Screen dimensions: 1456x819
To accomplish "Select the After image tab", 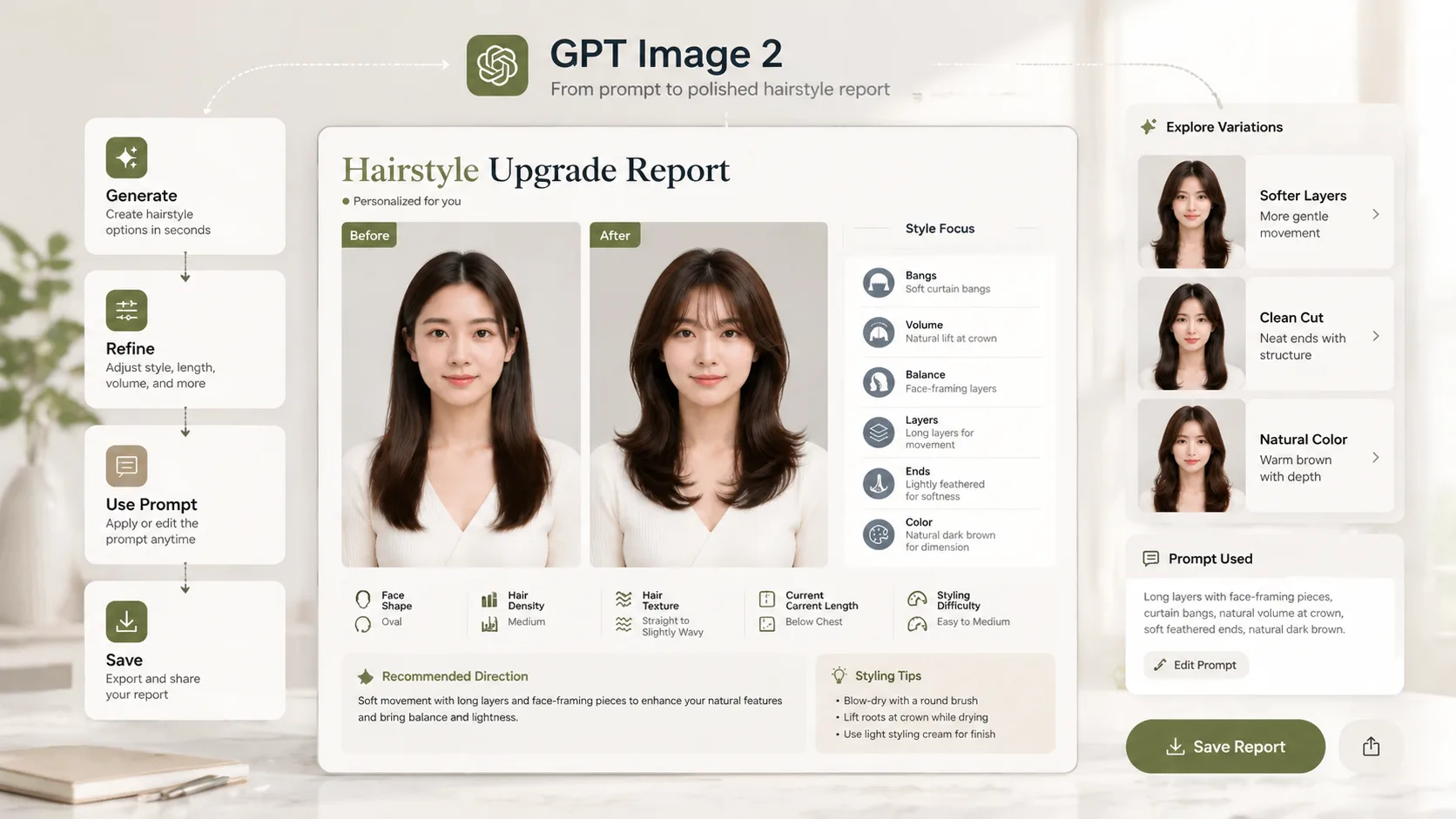I will [x=616, y=235].
